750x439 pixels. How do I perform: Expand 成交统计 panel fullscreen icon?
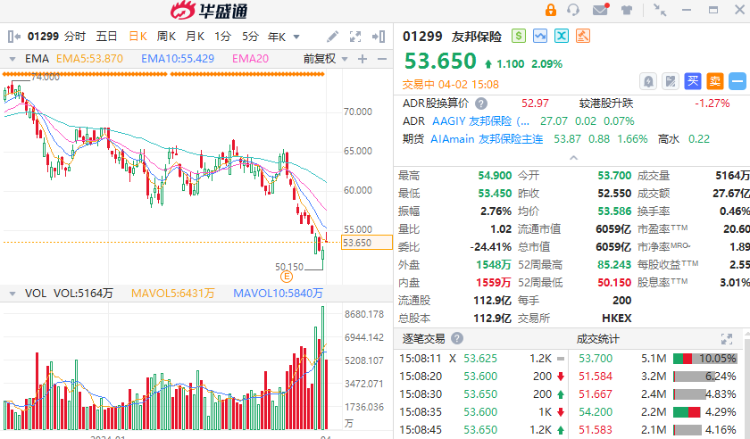[x=727, y=339]
